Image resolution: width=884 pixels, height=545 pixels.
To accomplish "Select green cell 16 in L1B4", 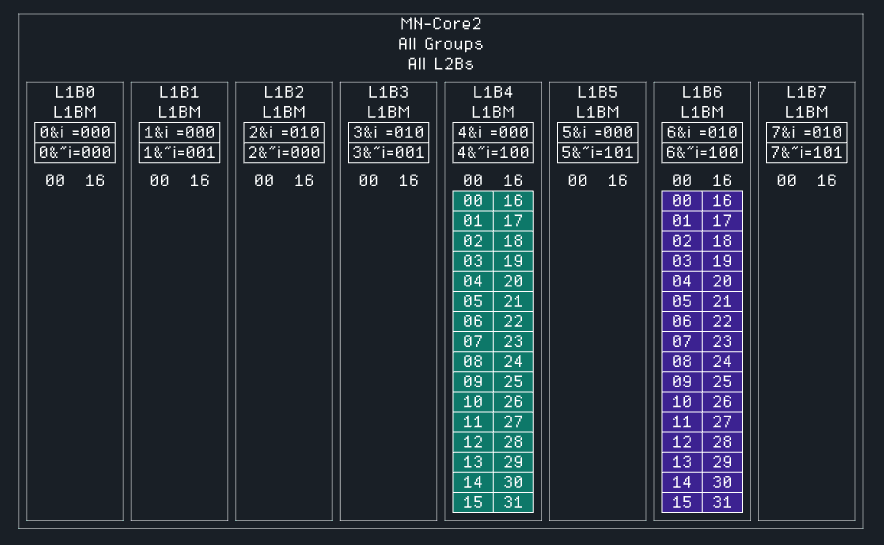I will 513,201.
